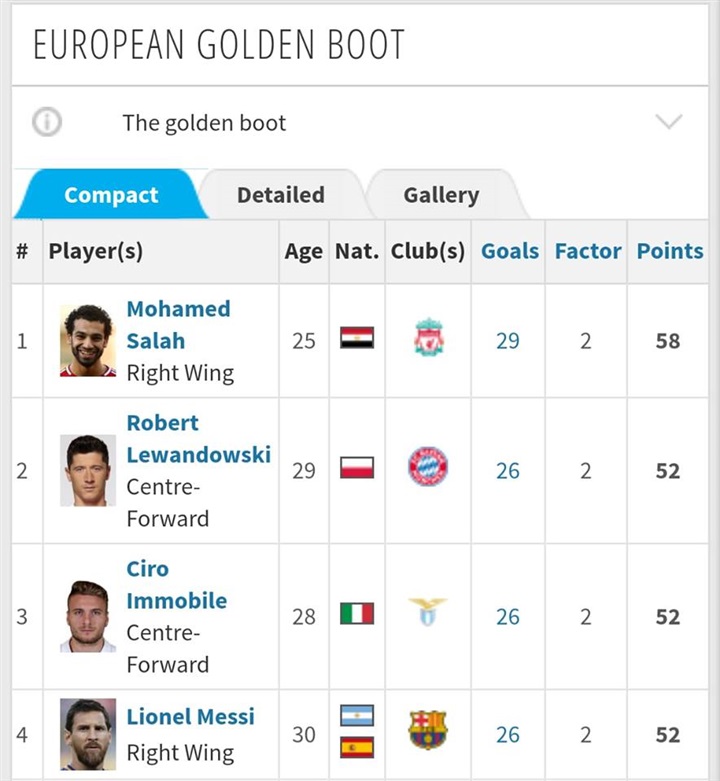Click Lionel Messi portrait thumbnail
Screen dimensions: 720x781
88,734
